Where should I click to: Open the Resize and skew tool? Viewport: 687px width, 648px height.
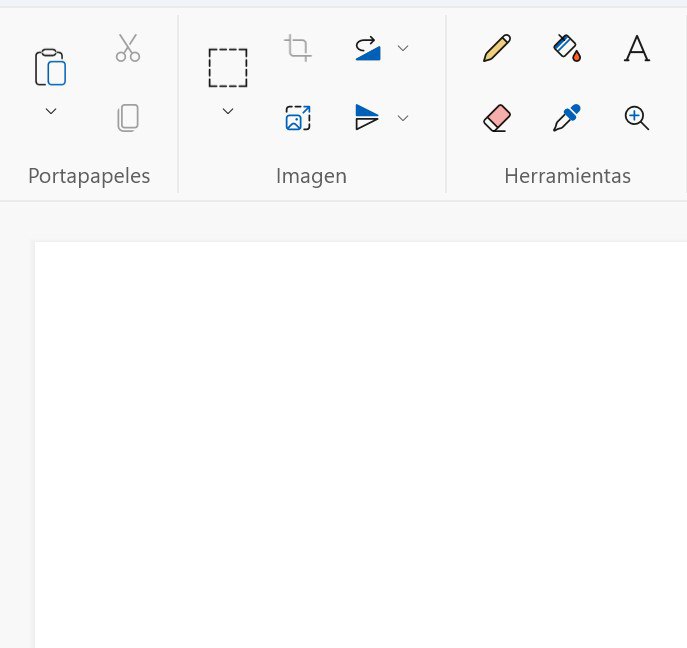tap(298, 118)
